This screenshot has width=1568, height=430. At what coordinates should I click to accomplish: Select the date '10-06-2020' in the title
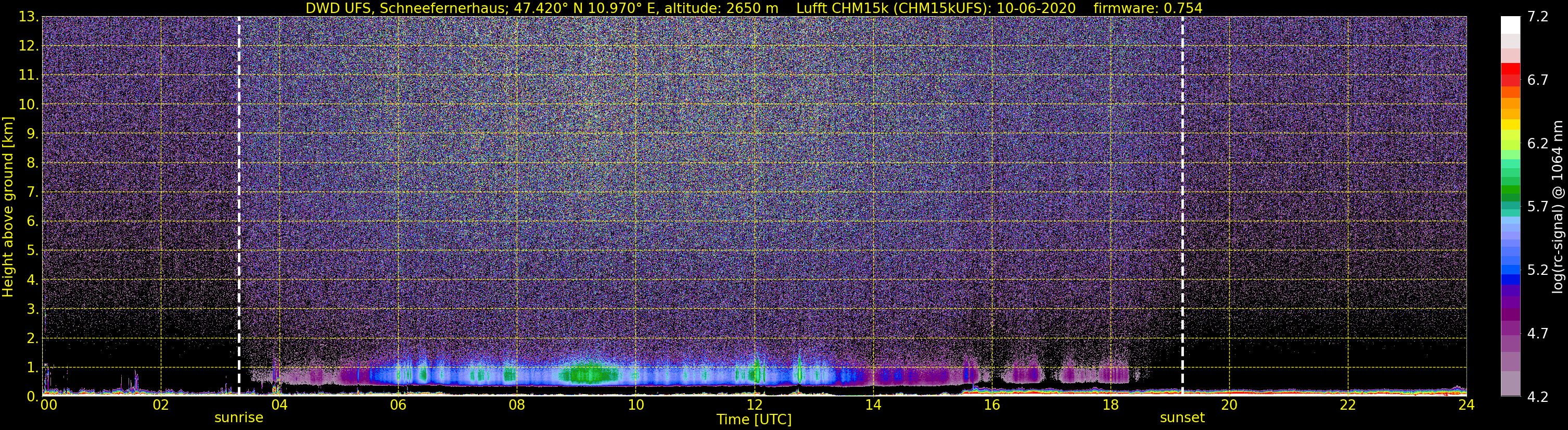point(1037,8)
